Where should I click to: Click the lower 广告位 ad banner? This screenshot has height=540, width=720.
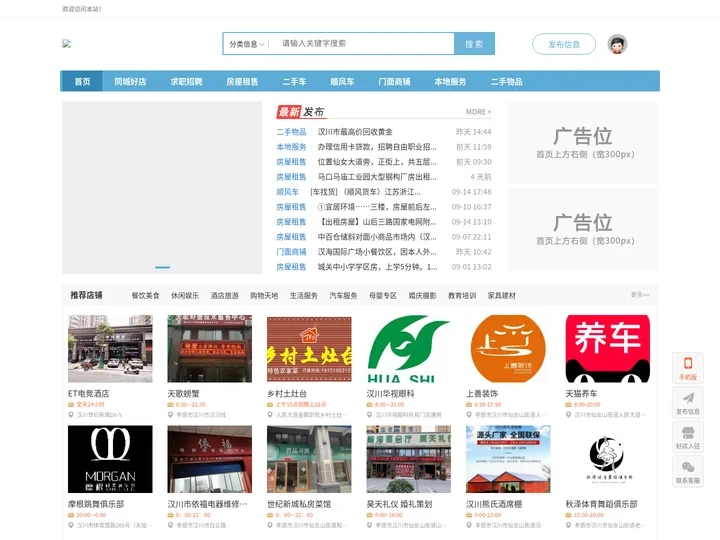click(x=583, y=230)
